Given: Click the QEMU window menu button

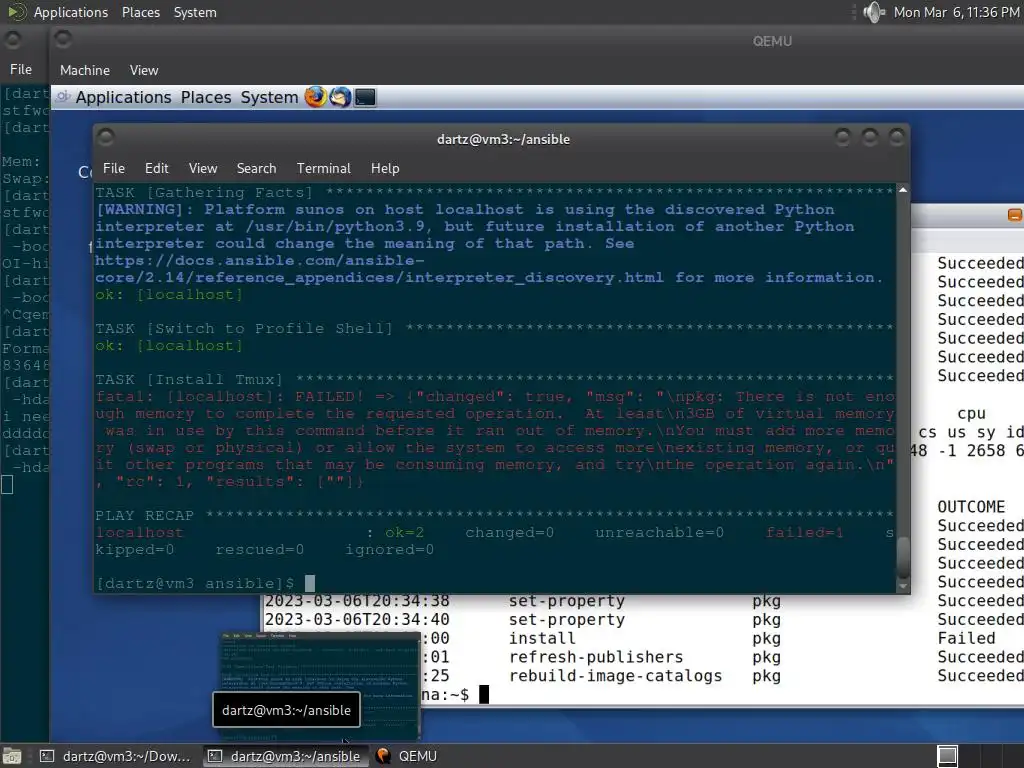Looking at the screenshot, I should click(x=63, y=39).
